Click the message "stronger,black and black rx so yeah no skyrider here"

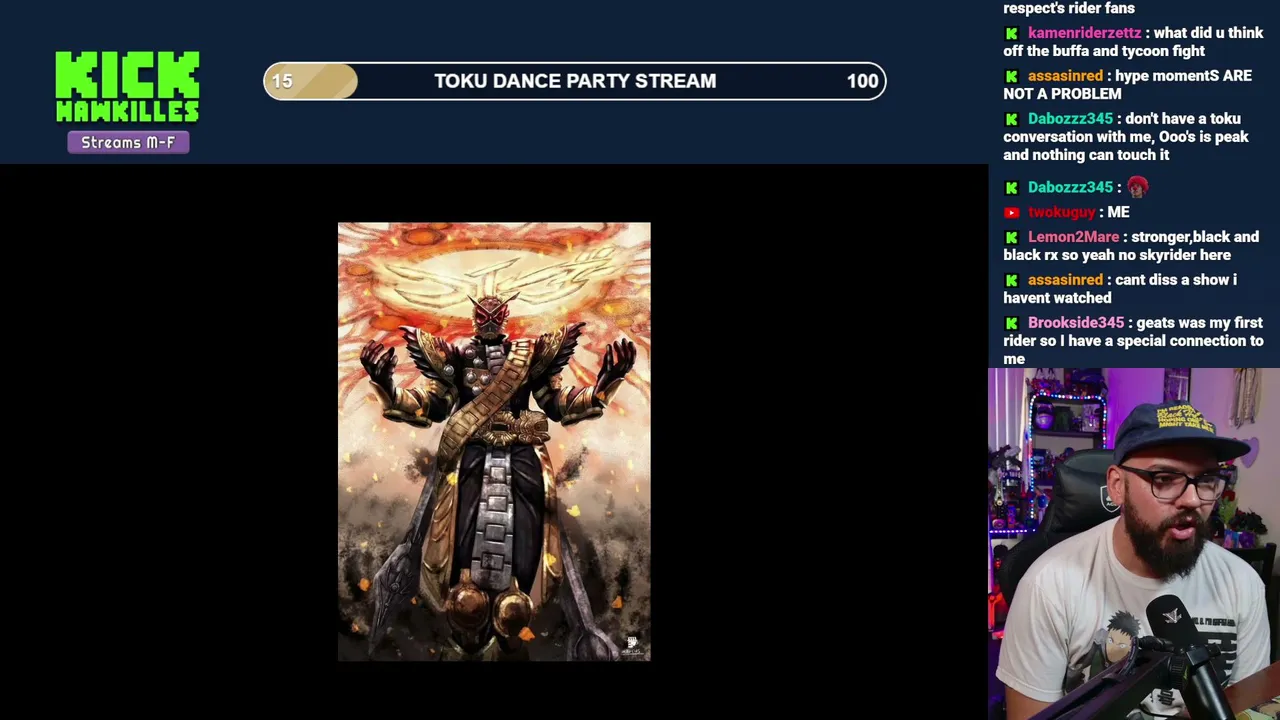[x=1131, y=246]
